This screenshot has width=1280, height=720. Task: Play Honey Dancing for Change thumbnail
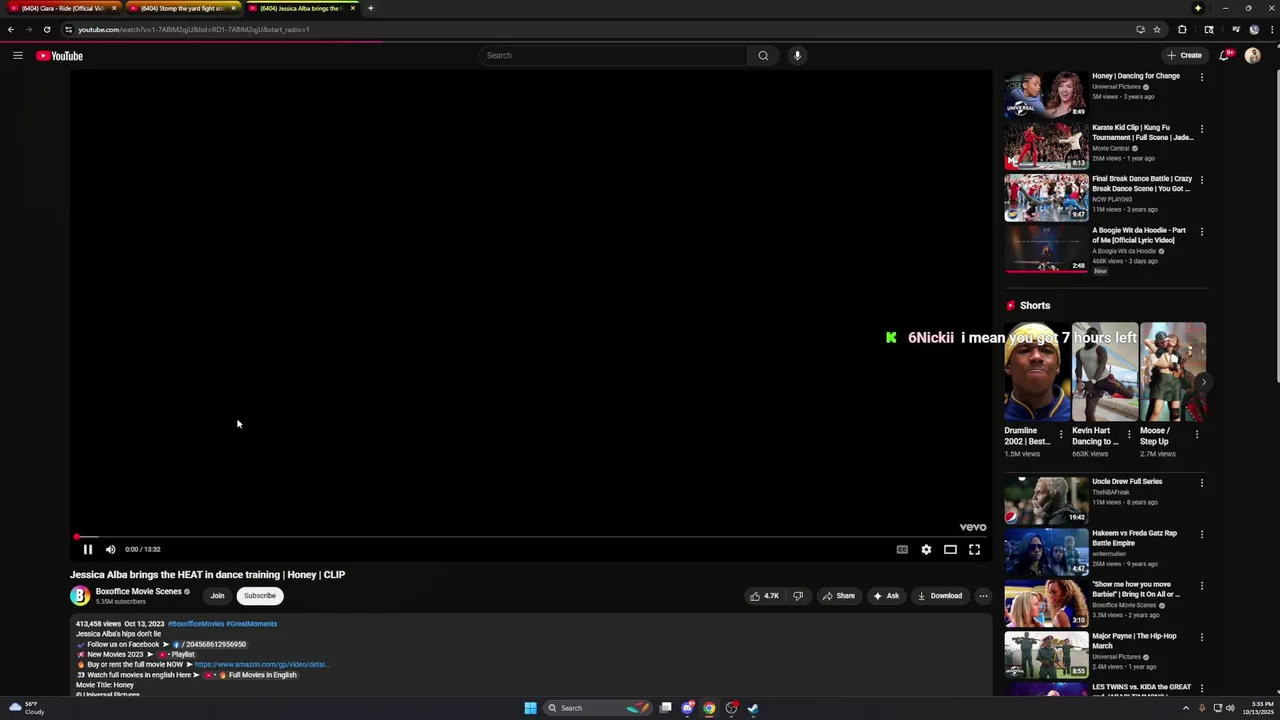click(x=1046, y=94)
